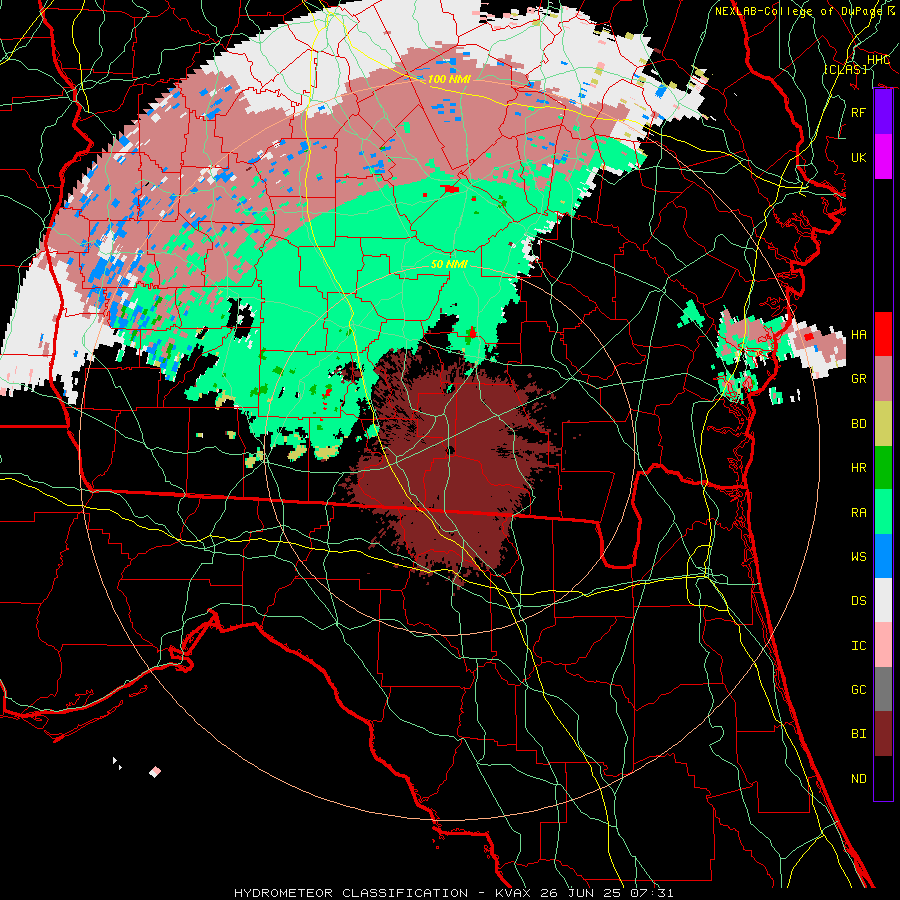Click the RA bright green legend swatch
The image size is (900, 900).
883,512
